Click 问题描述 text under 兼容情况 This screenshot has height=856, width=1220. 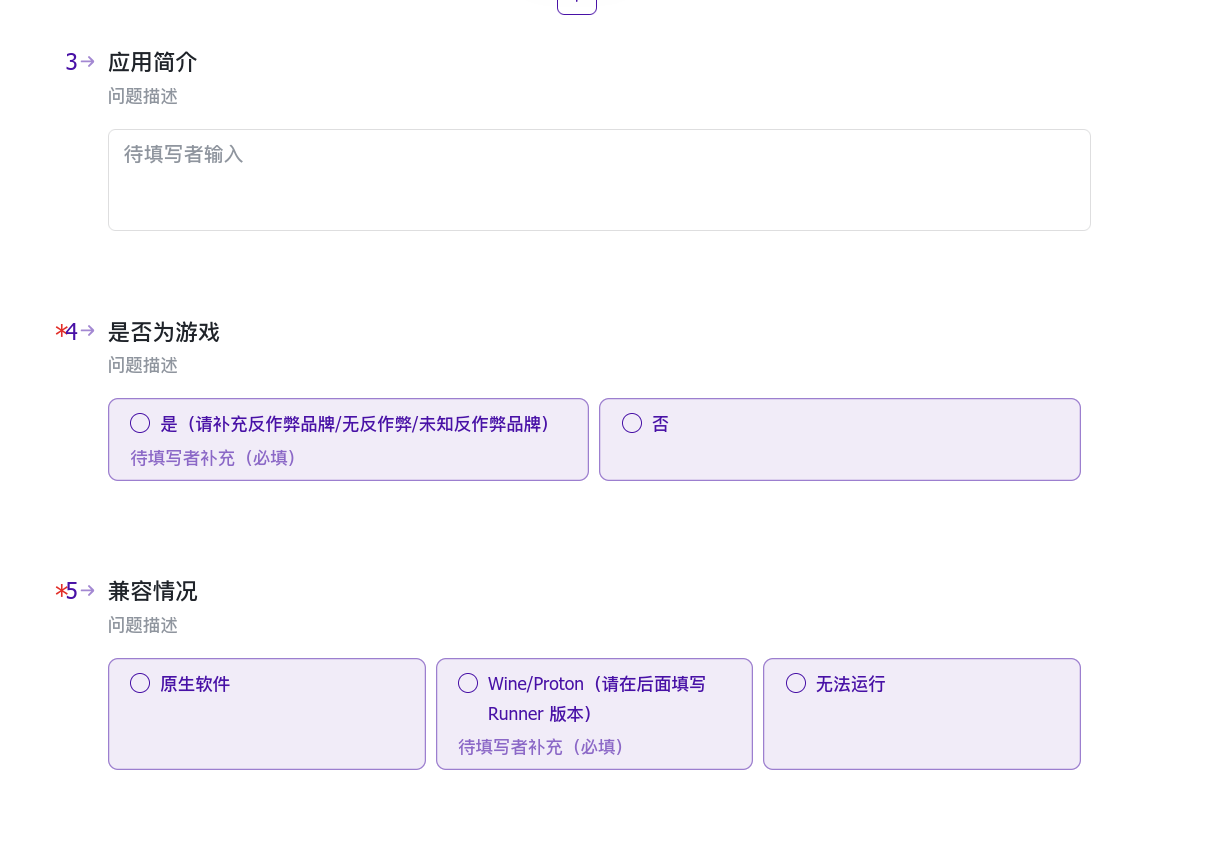pos(143,626)
